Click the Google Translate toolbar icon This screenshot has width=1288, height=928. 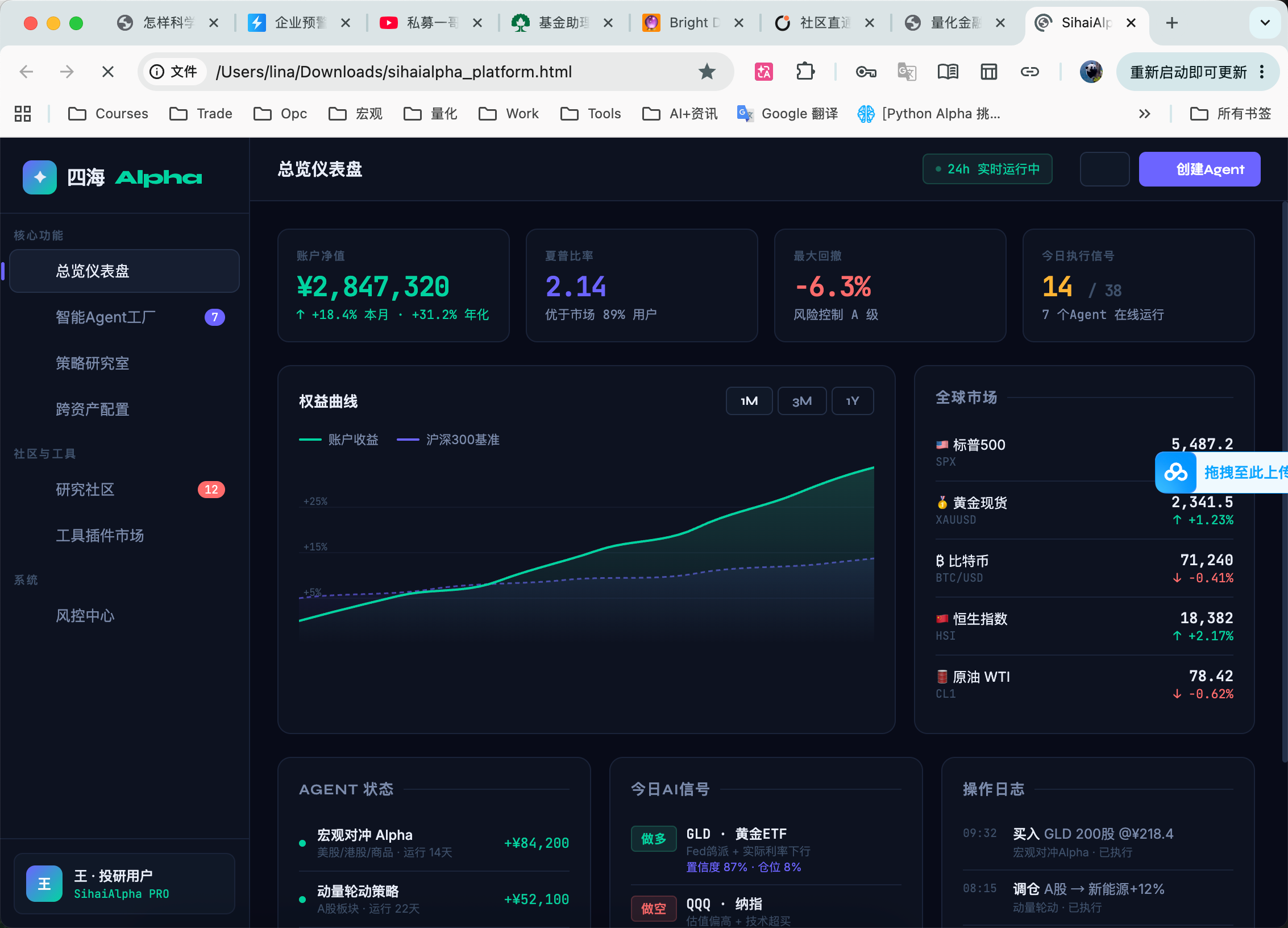[907, 72]
